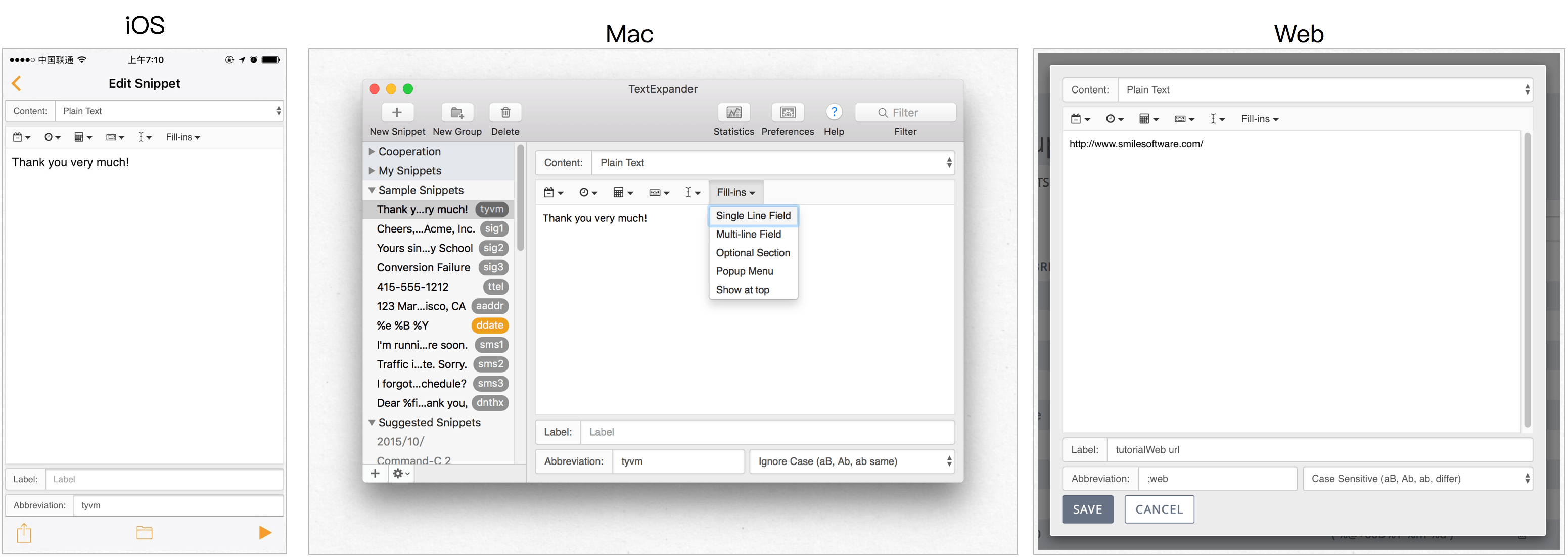The image size is (1568, 557).
Task: Select the 'I forgot...chedule?' sms3 snippet
Action: pos(439,384)
